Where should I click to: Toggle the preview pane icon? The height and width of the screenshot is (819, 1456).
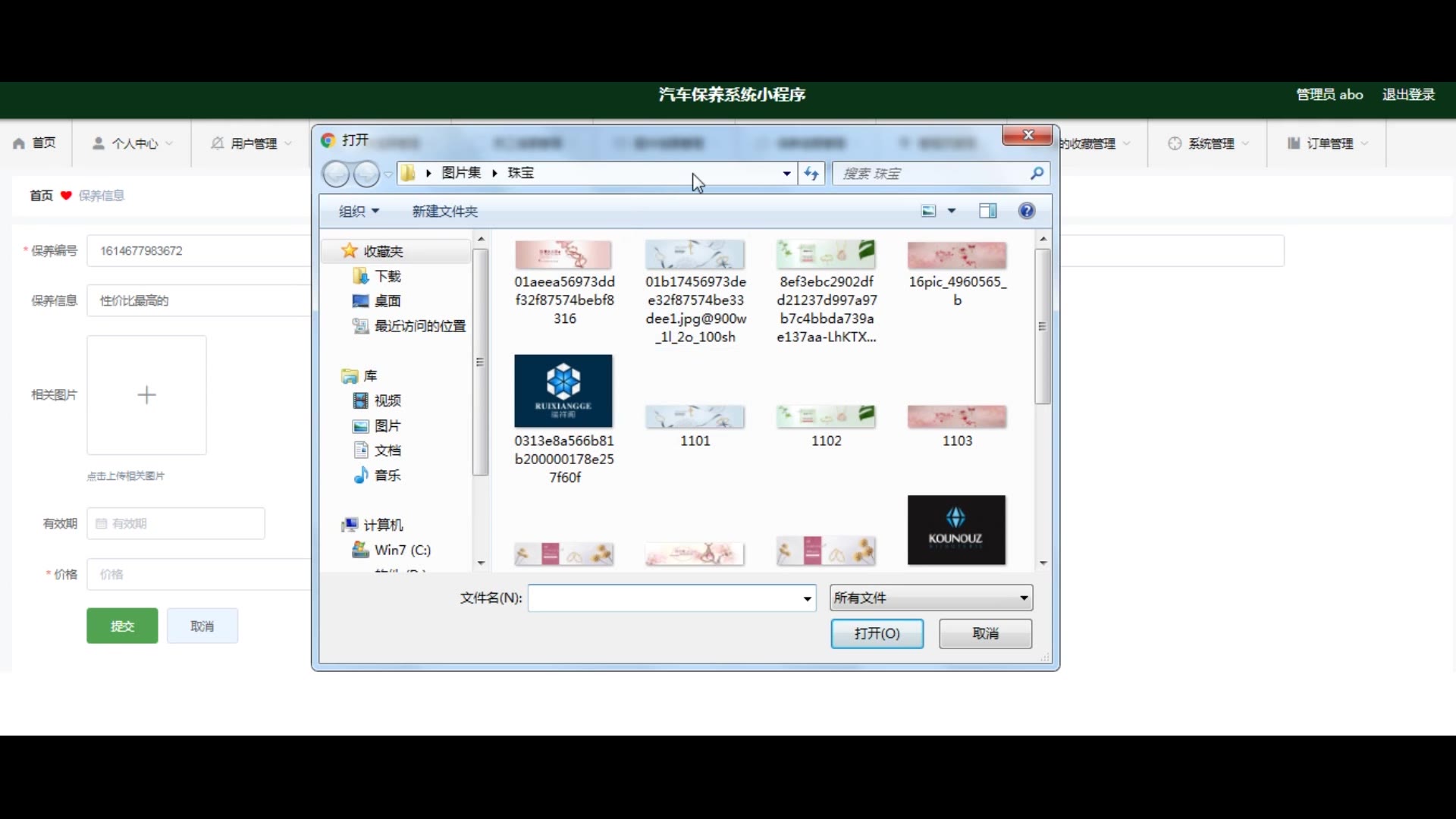[x=987, y=211]
